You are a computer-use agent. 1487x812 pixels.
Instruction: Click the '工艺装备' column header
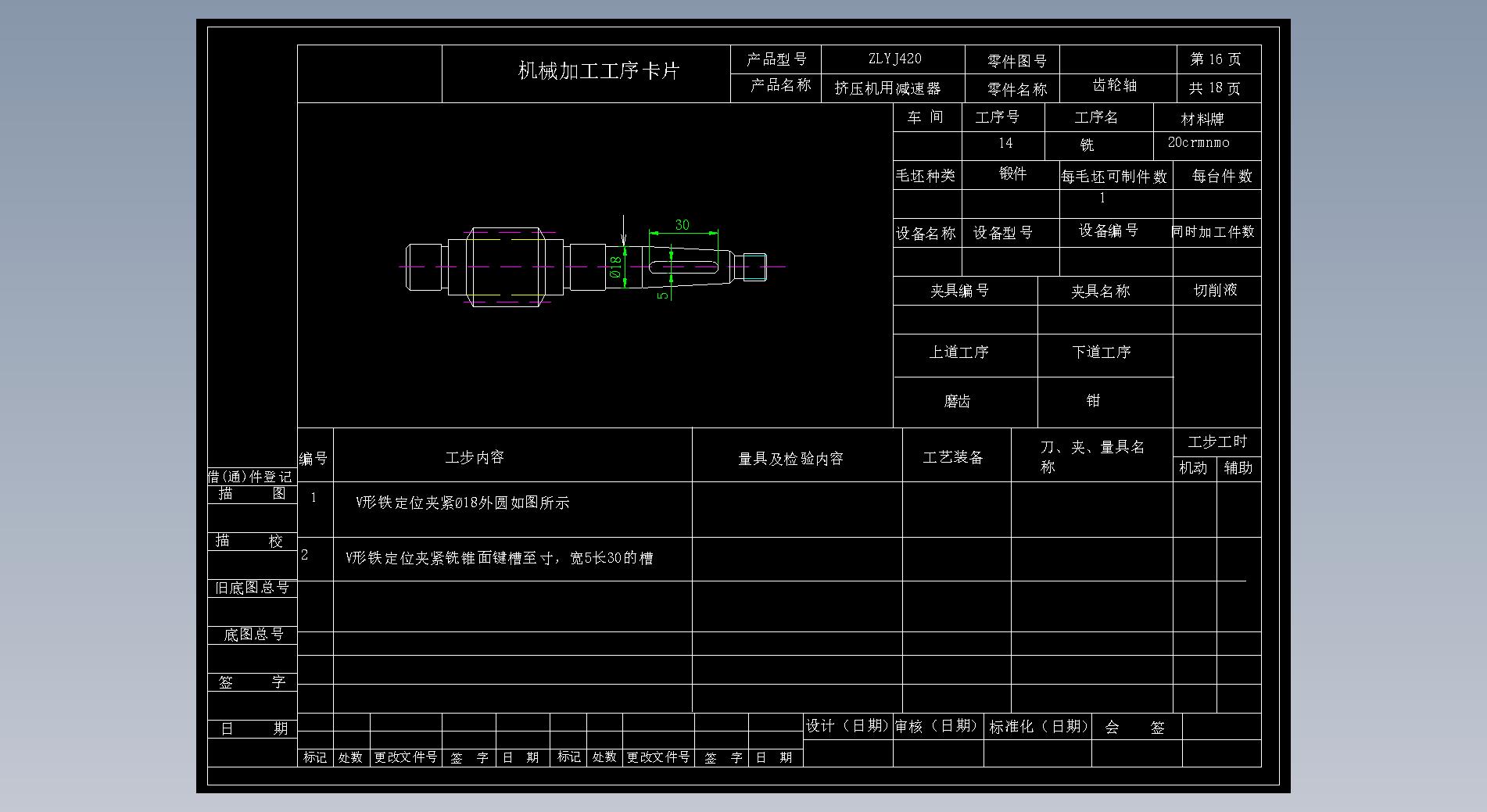pyautogui.click(x=953, y=457)
